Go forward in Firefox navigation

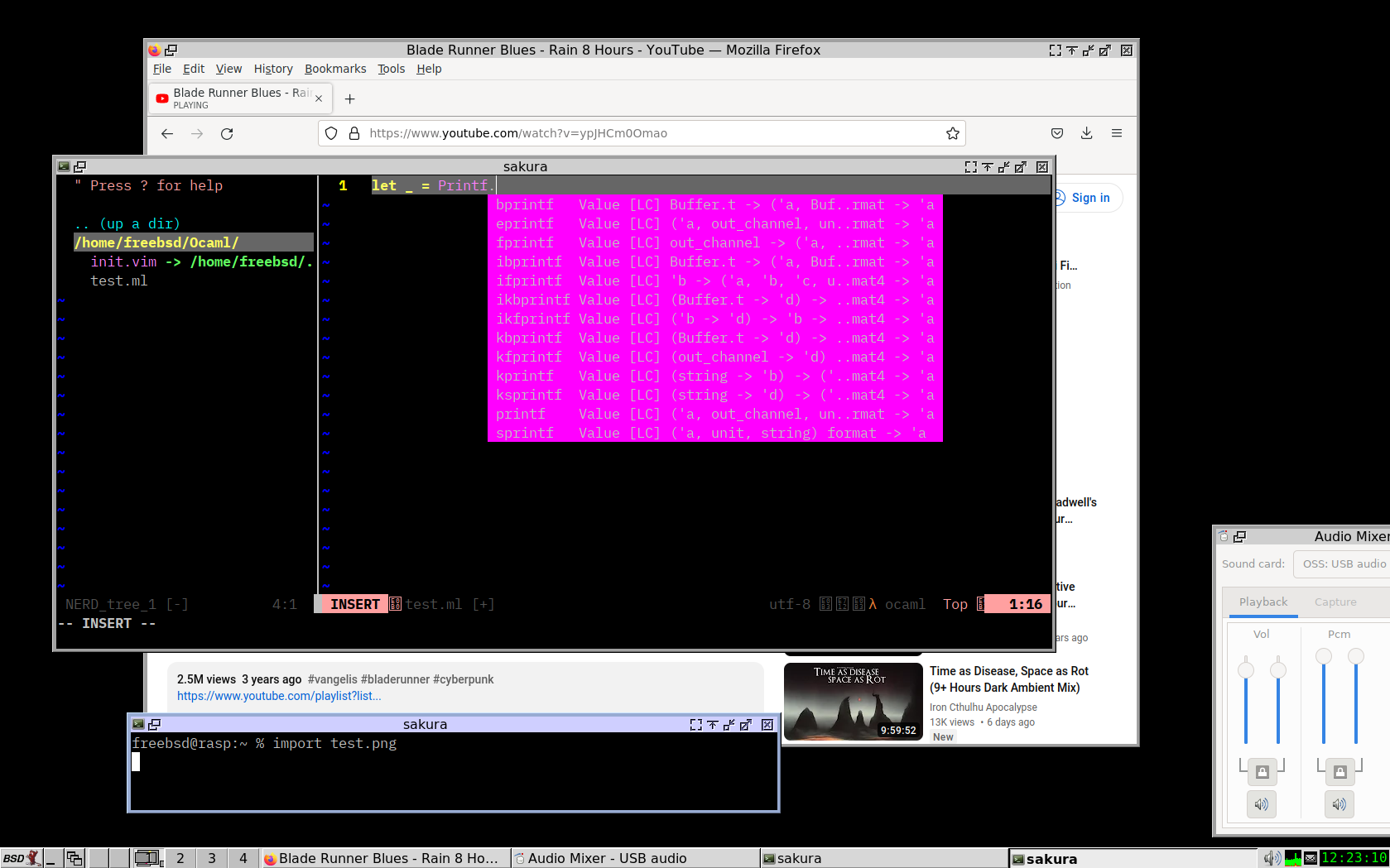(197, 133)
